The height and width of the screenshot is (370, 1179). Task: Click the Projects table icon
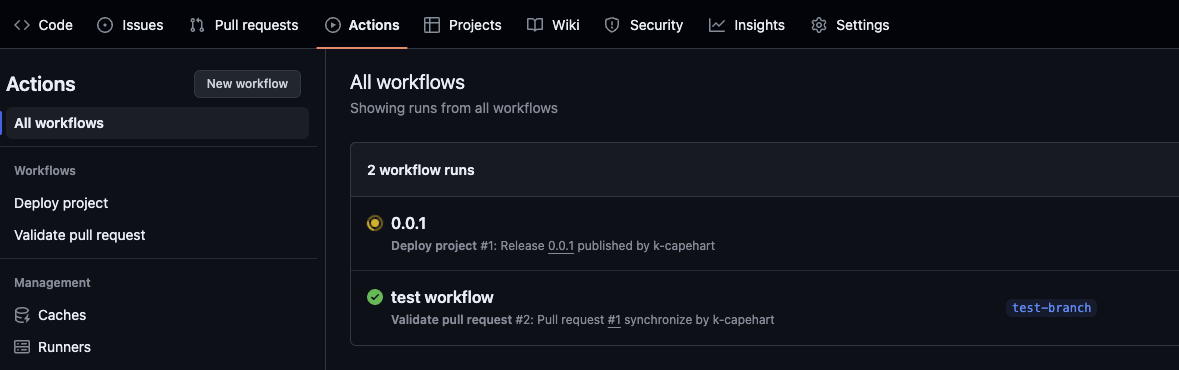coord(432,25)
